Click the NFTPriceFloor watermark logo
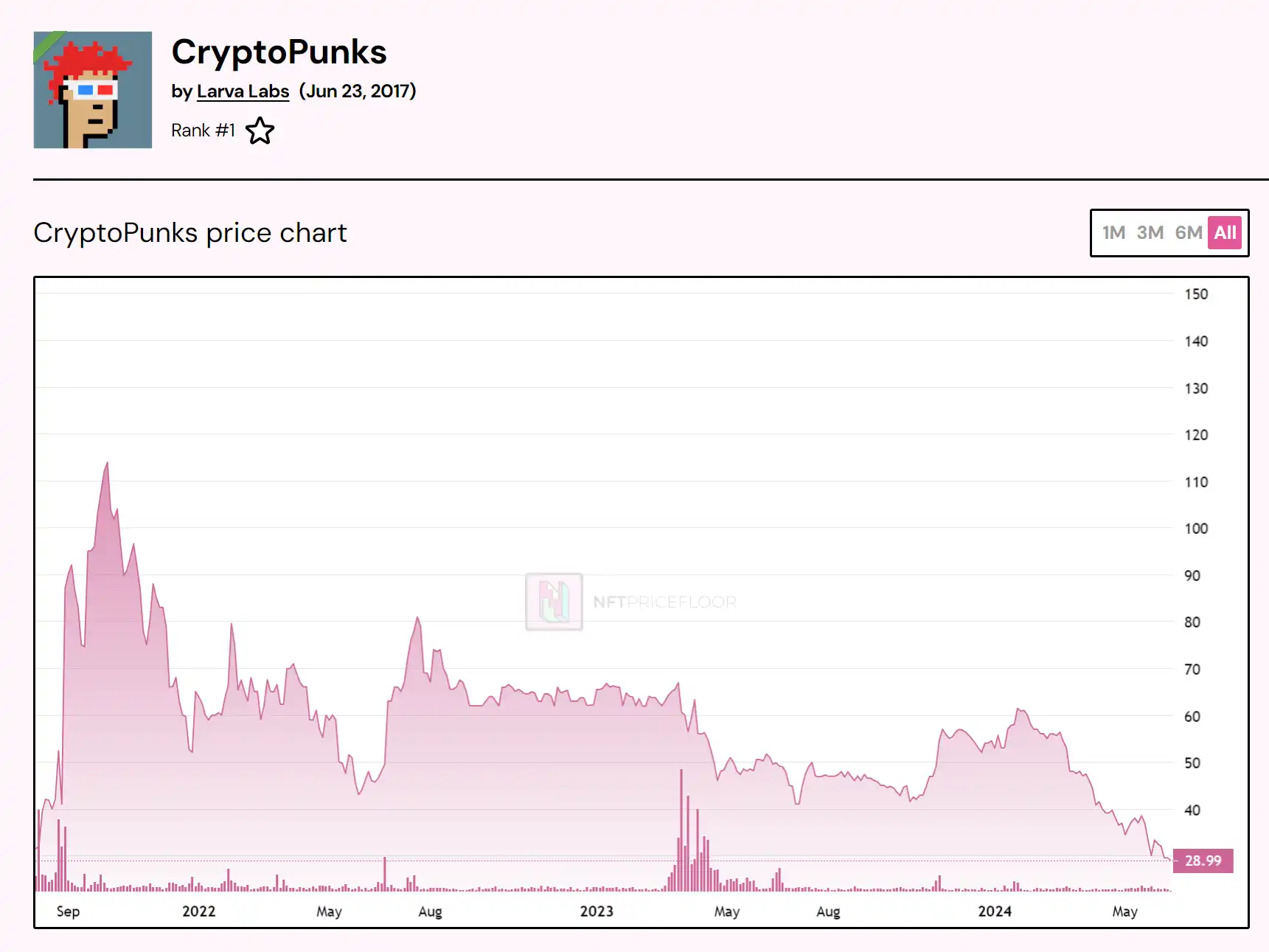Image resolution: width=1269 pixels, height=952 pixels. pos(554,602)
